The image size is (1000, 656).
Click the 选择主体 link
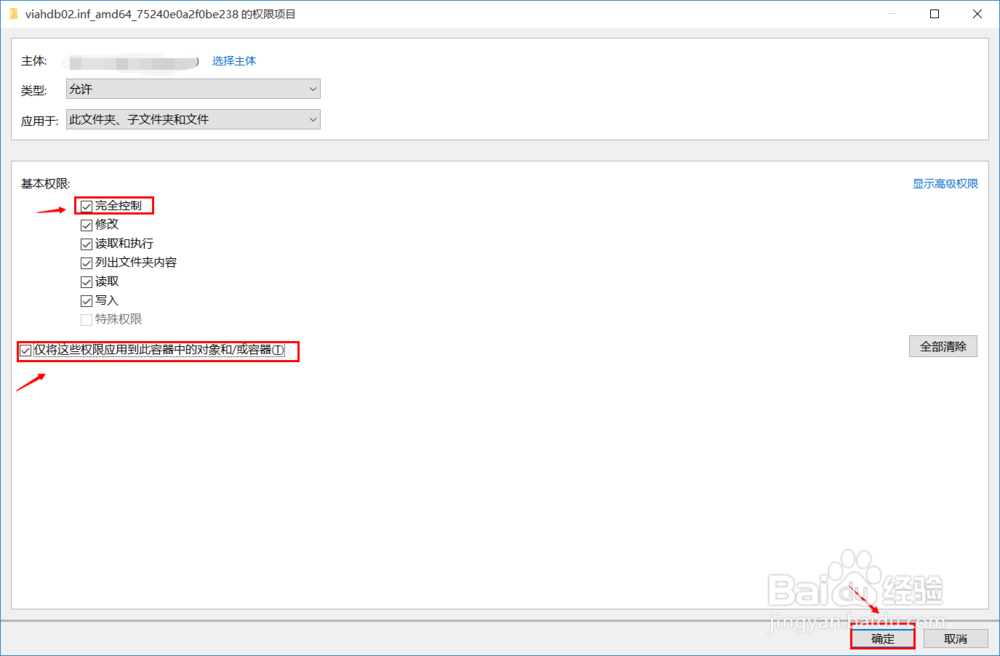[x=234, y=61]
